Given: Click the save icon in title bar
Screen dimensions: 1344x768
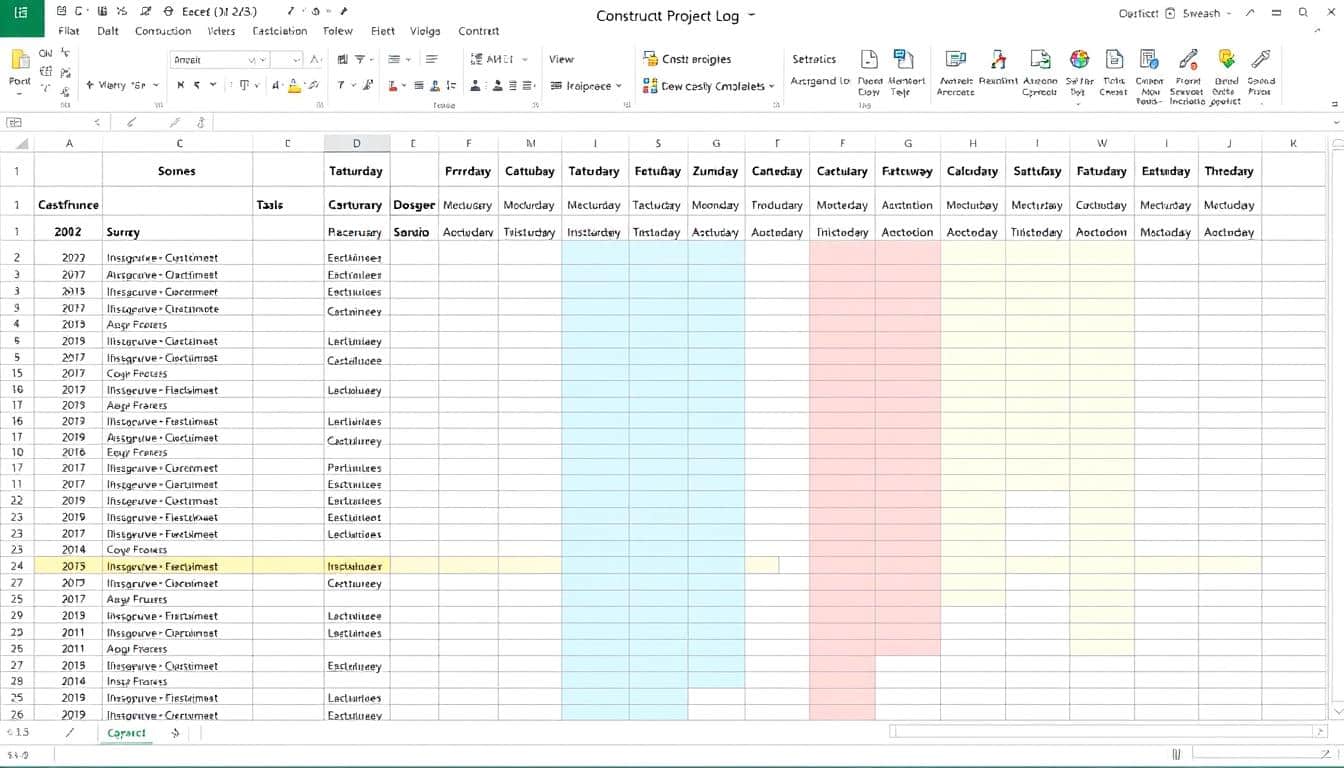Looking at the screenshot, I should pos(61,12).
